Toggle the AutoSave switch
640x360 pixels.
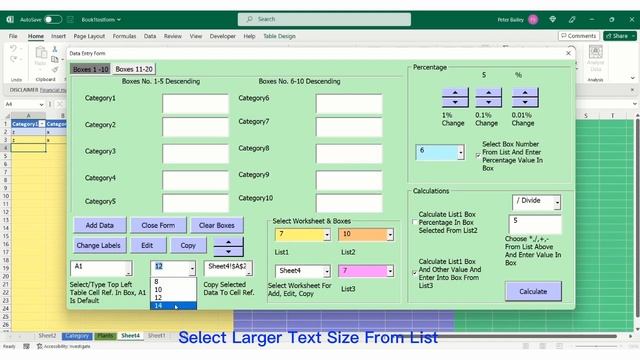click(x=53, y=19)
